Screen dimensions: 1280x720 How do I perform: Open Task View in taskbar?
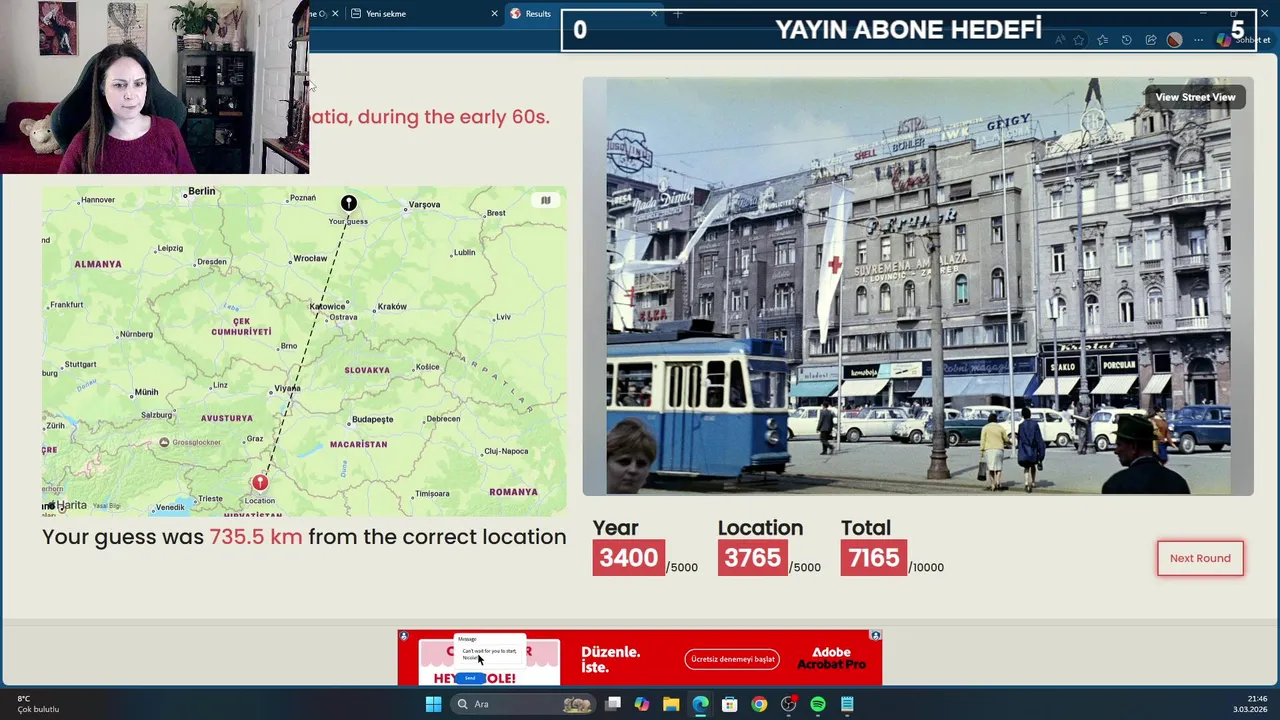point(613,704)
